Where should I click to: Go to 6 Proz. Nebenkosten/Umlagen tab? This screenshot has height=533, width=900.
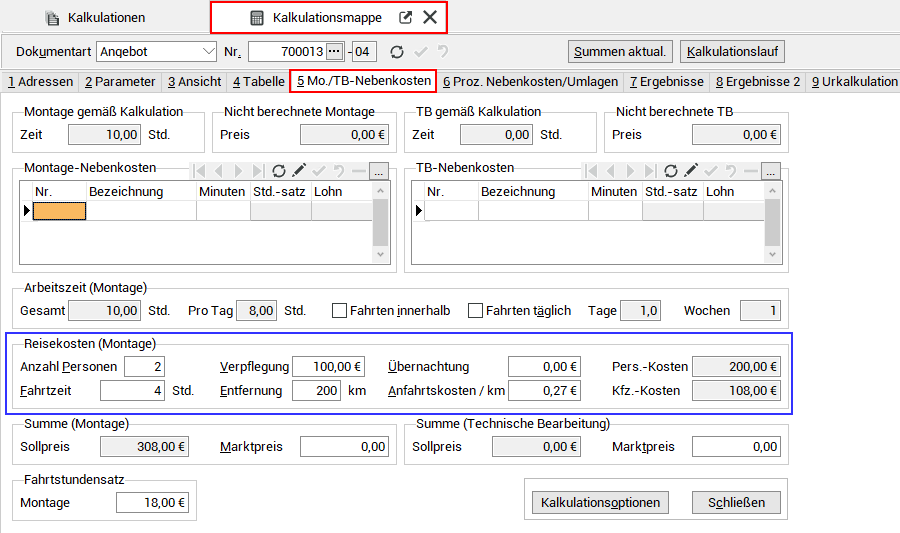tap(530, 82)
